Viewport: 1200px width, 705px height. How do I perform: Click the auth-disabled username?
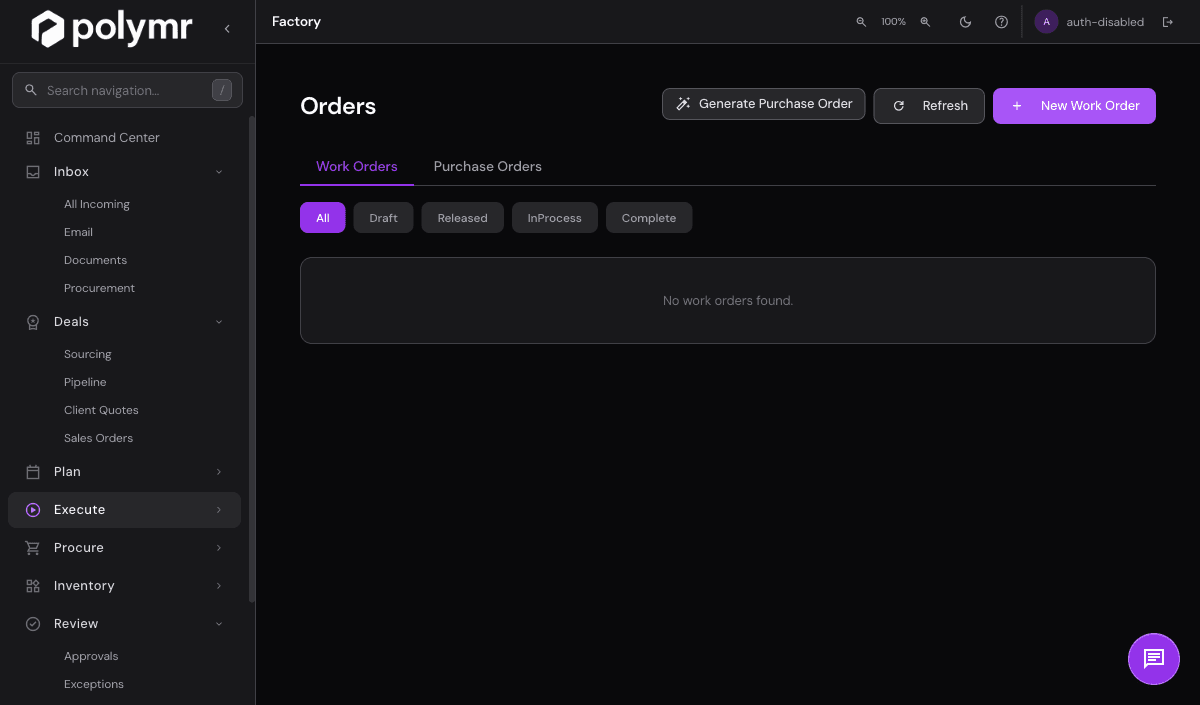(1105, 22)
